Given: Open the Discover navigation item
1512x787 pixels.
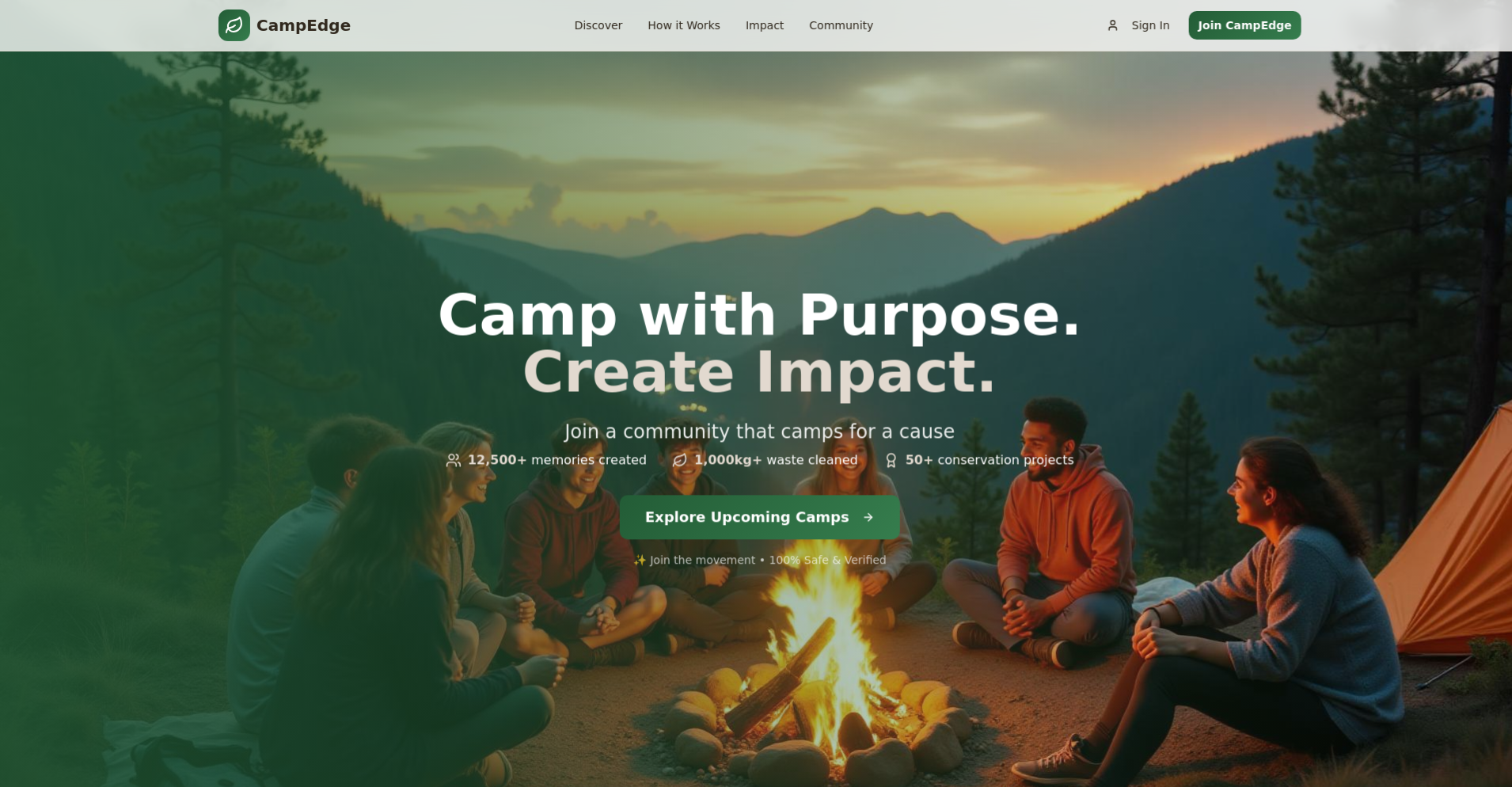Looking at the screenshot, I should coord(598,25).
